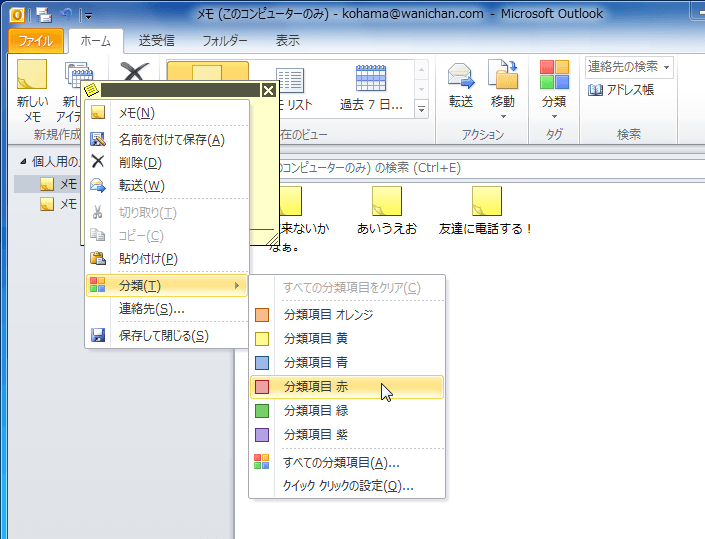Expand the view gallery more arrow
Image resolution: width=705 pixels, height=539 pixels.
421,109
